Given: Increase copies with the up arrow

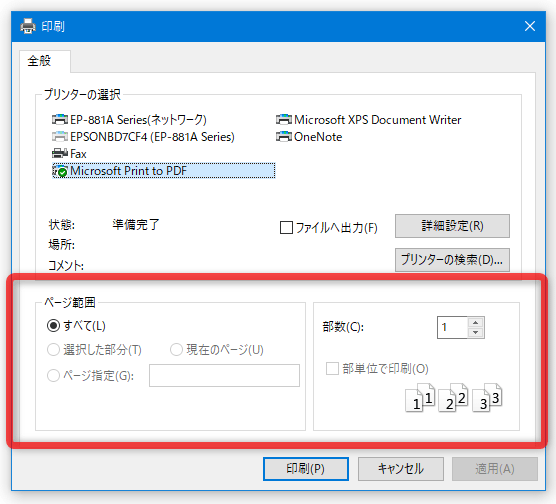Looking at the screenshot, I should point(476,322).
